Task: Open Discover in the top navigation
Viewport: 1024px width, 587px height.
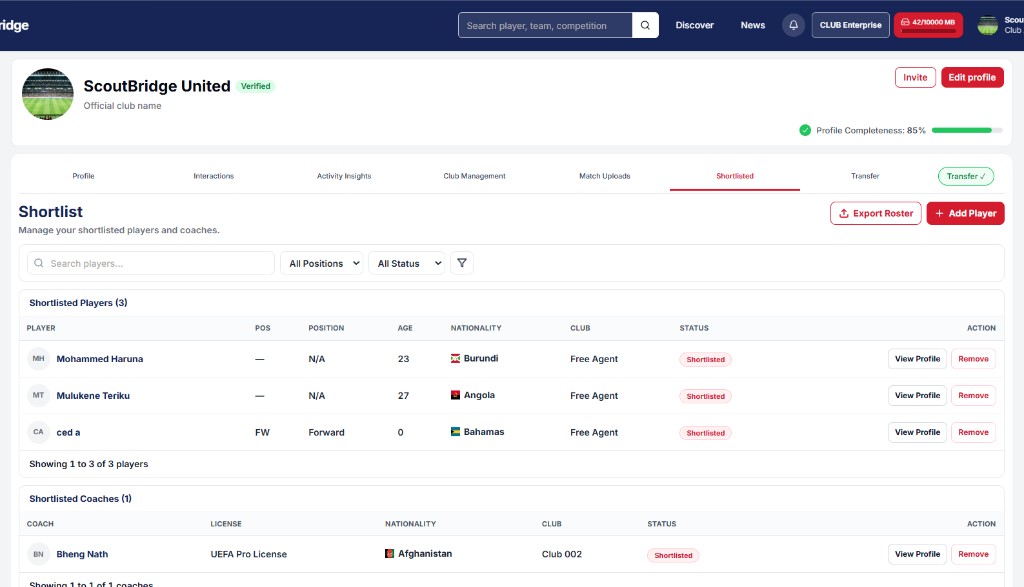Action: pos(694,25)
